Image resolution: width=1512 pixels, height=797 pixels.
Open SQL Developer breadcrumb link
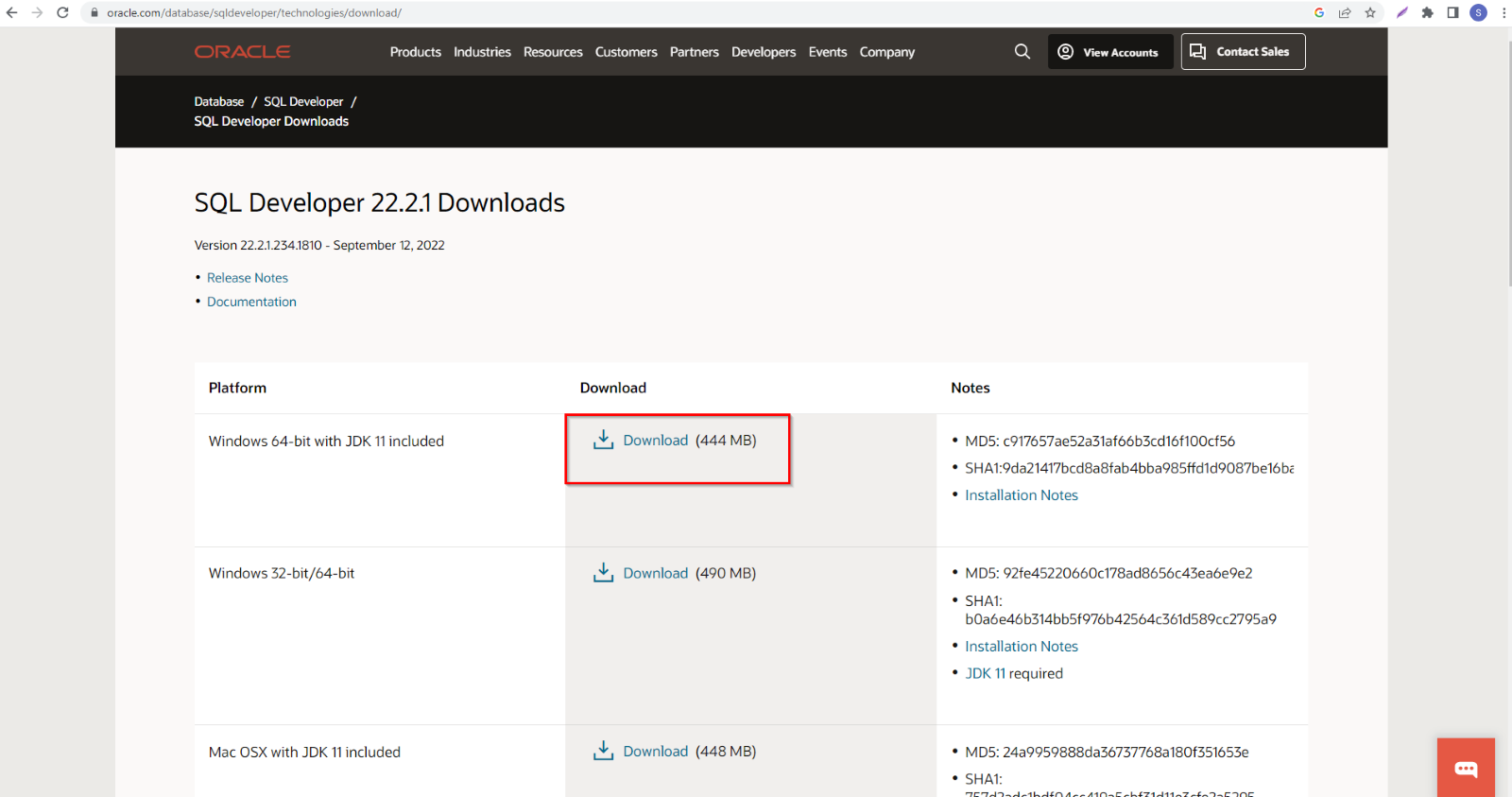[303, 101]
